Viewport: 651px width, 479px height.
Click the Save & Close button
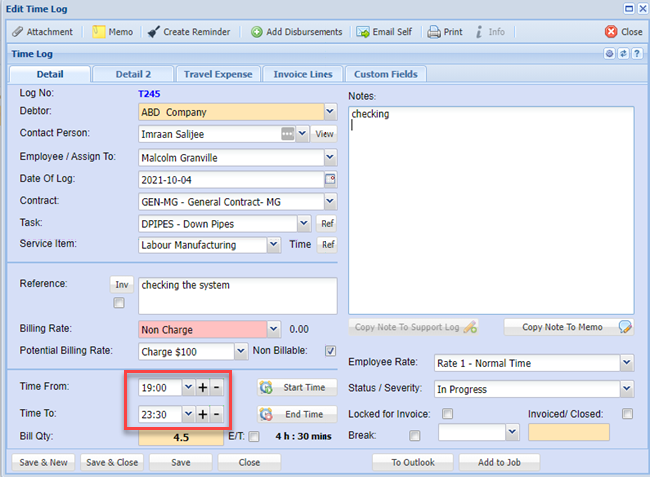(113, 462)
